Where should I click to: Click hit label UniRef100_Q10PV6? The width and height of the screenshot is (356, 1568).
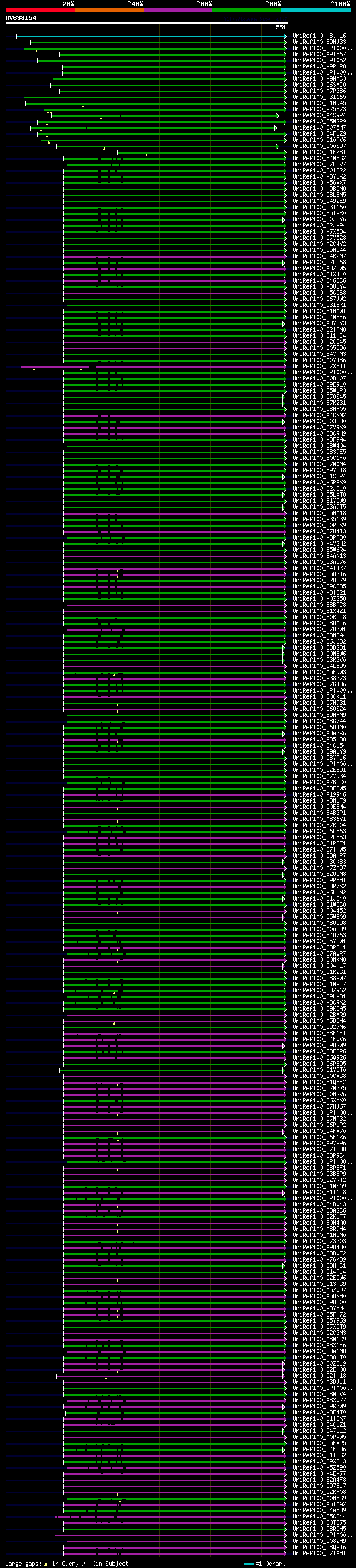pyautogui.click(x=319, y=140)
